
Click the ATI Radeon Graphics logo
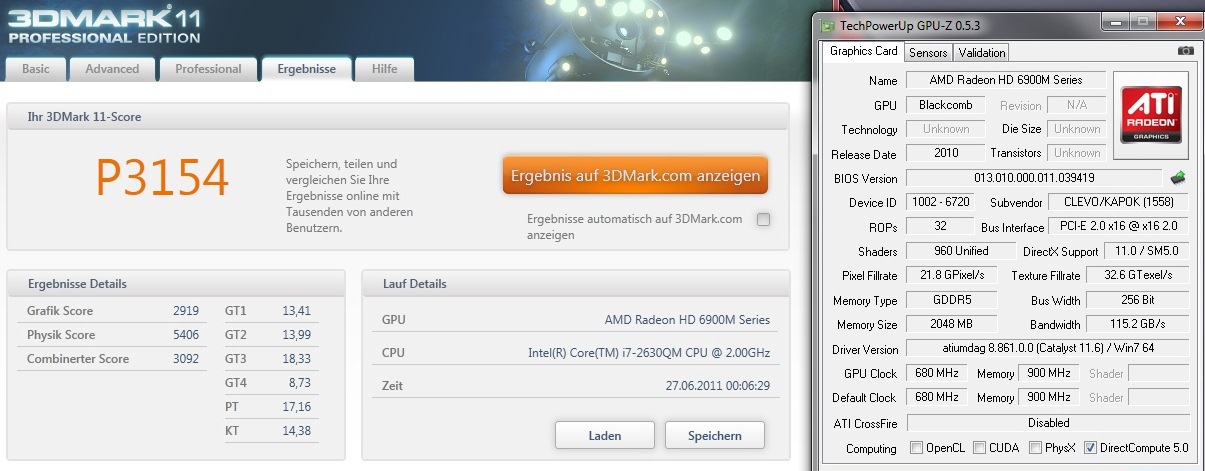[1153, 115]
